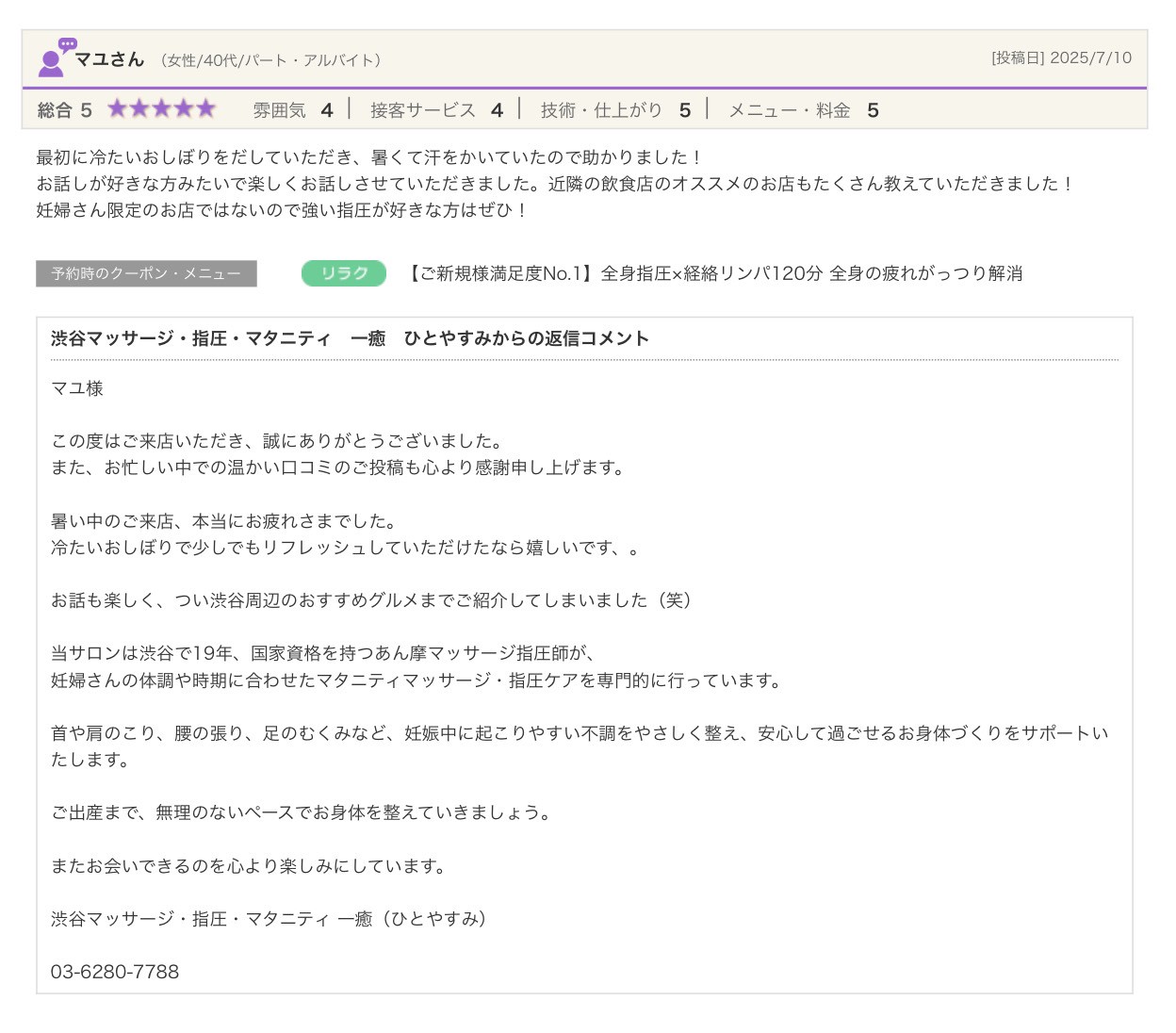Viewport: 1176px width, 1033px height.
Task: Select reviewer name マユさん
Action: point(109,59)
